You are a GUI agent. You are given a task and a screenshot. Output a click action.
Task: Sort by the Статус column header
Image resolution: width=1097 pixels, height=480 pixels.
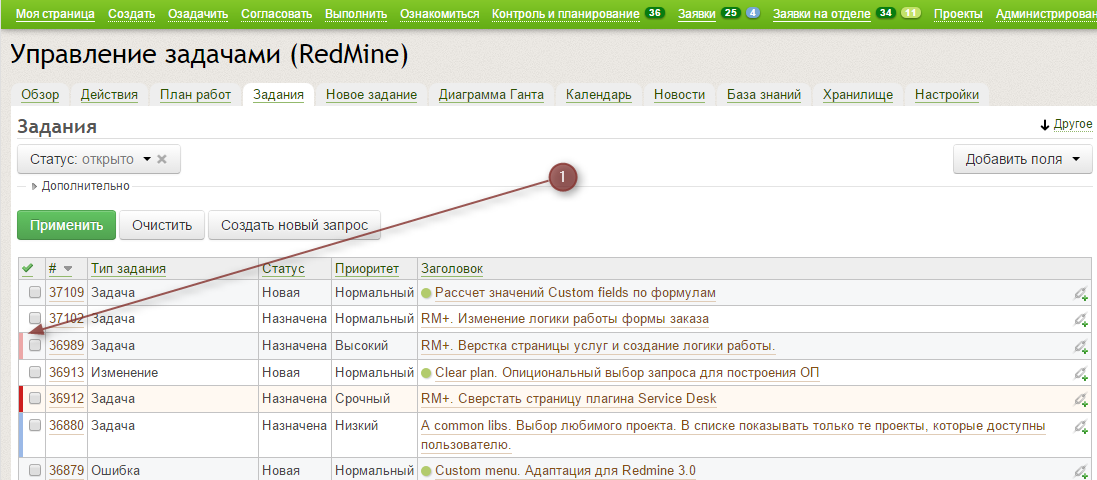point(283,269)
